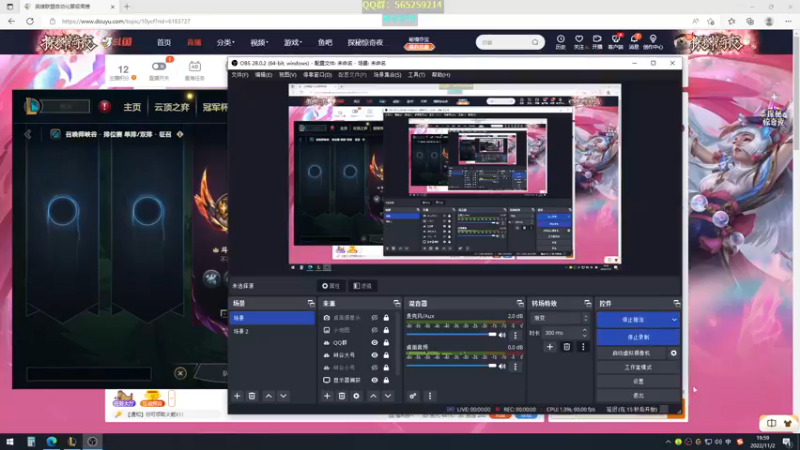Unlock the 显示器捕获 source
This screenshot has width=800, height=450.
386,380
